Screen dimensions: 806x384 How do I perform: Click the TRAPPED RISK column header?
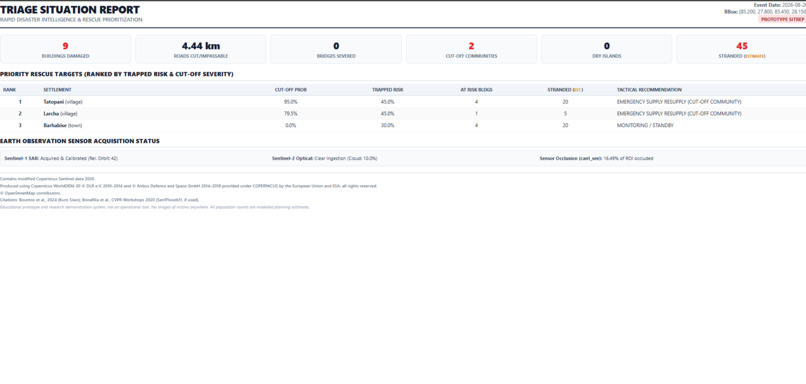tap(388, 90)
